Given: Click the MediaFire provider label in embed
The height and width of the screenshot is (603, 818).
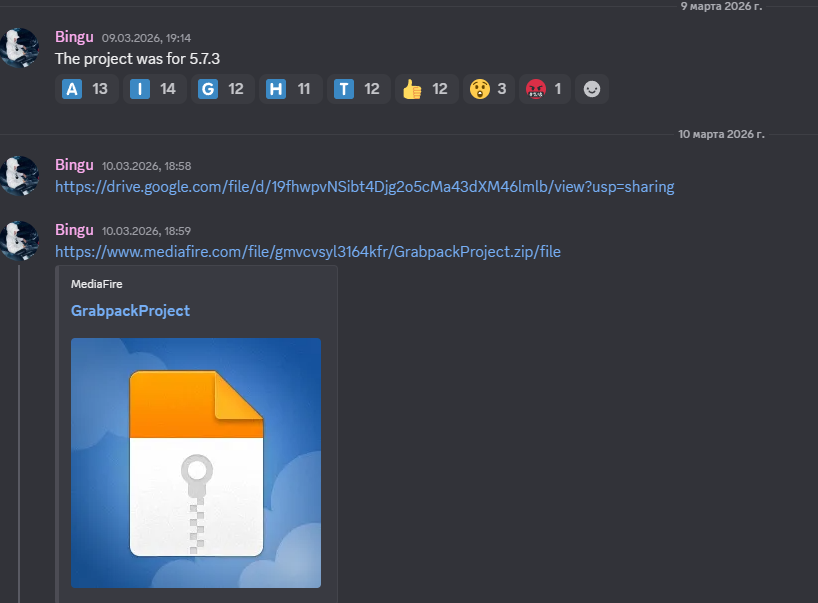Looking at the screenshot, I should click(97, 284).
